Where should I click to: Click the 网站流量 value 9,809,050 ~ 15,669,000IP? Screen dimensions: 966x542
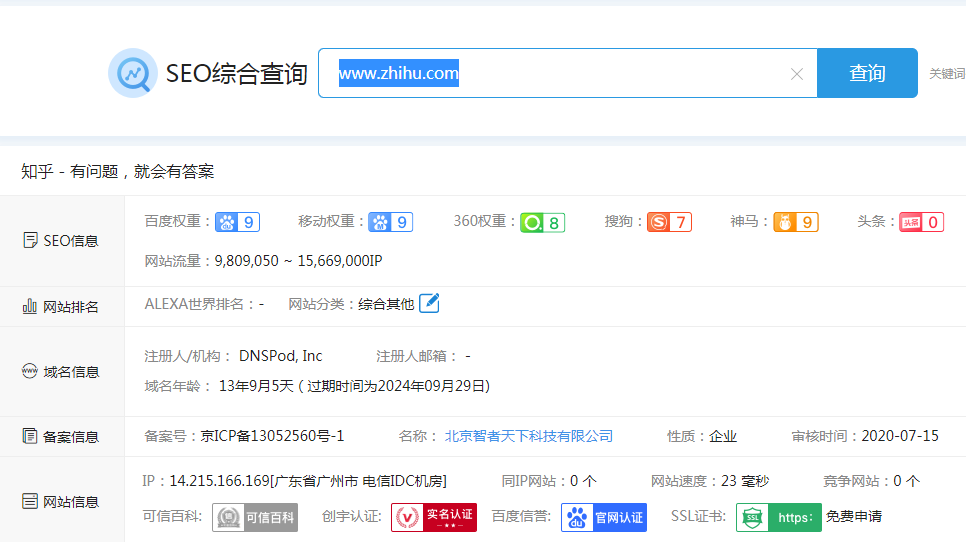click(298, 261)
